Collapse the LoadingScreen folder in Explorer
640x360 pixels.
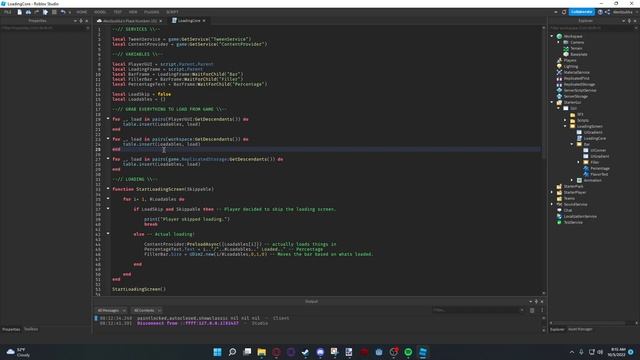pos(565,127)
